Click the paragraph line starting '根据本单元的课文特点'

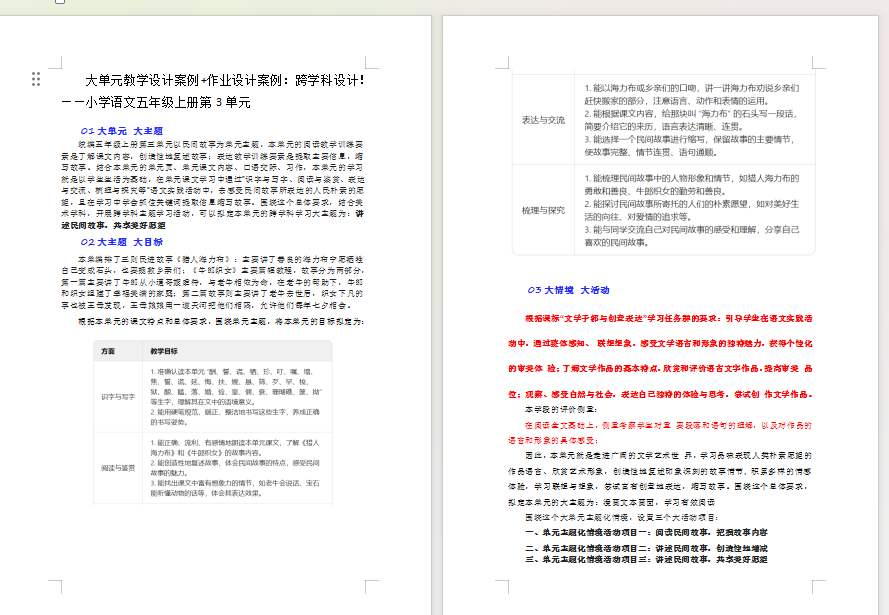(x=221, y=321)
